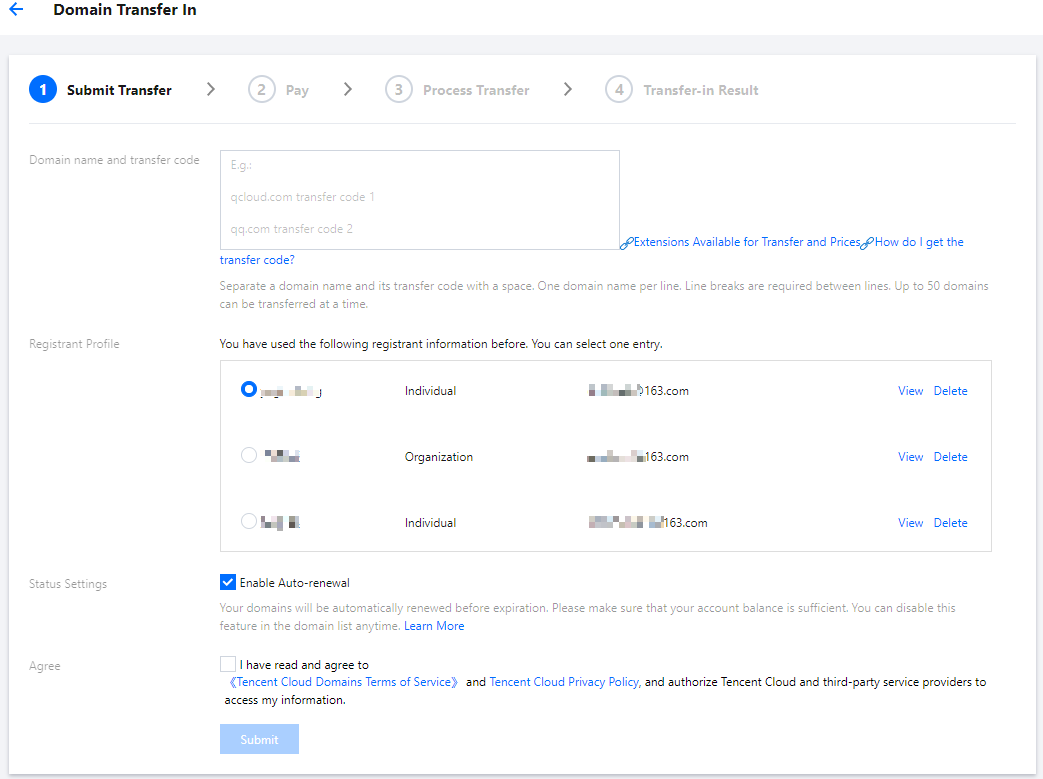Image resolution: width=1043 pixels, height=779 pixels.
Task: View the Organization registrant profile
Action: click(x=910, y=457)
